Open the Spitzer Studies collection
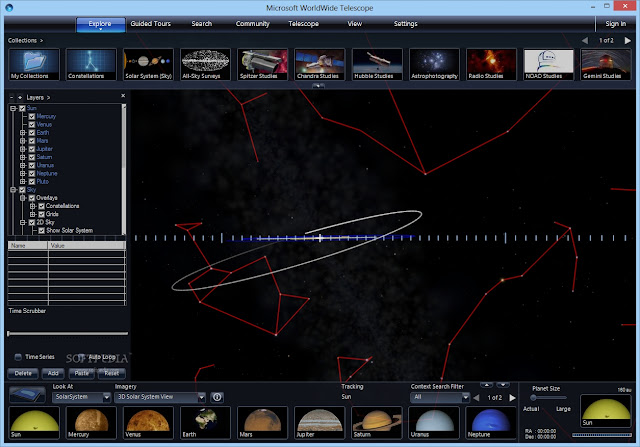The width and height of the screenshot is (640, 447). pyautogui.click(x=262, y=64)
